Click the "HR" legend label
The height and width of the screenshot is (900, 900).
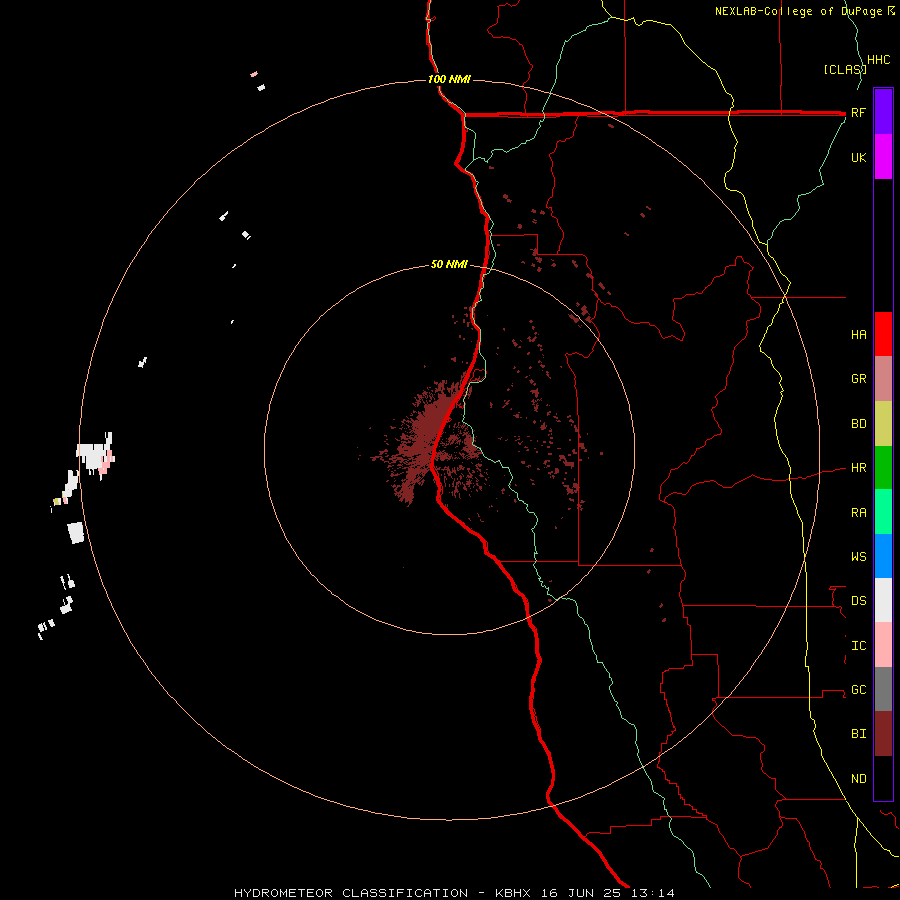859,468
